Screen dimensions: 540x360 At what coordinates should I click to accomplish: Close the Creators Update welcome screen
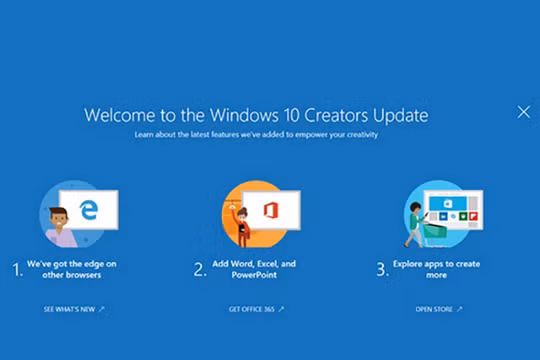click(x=523, y=112)
